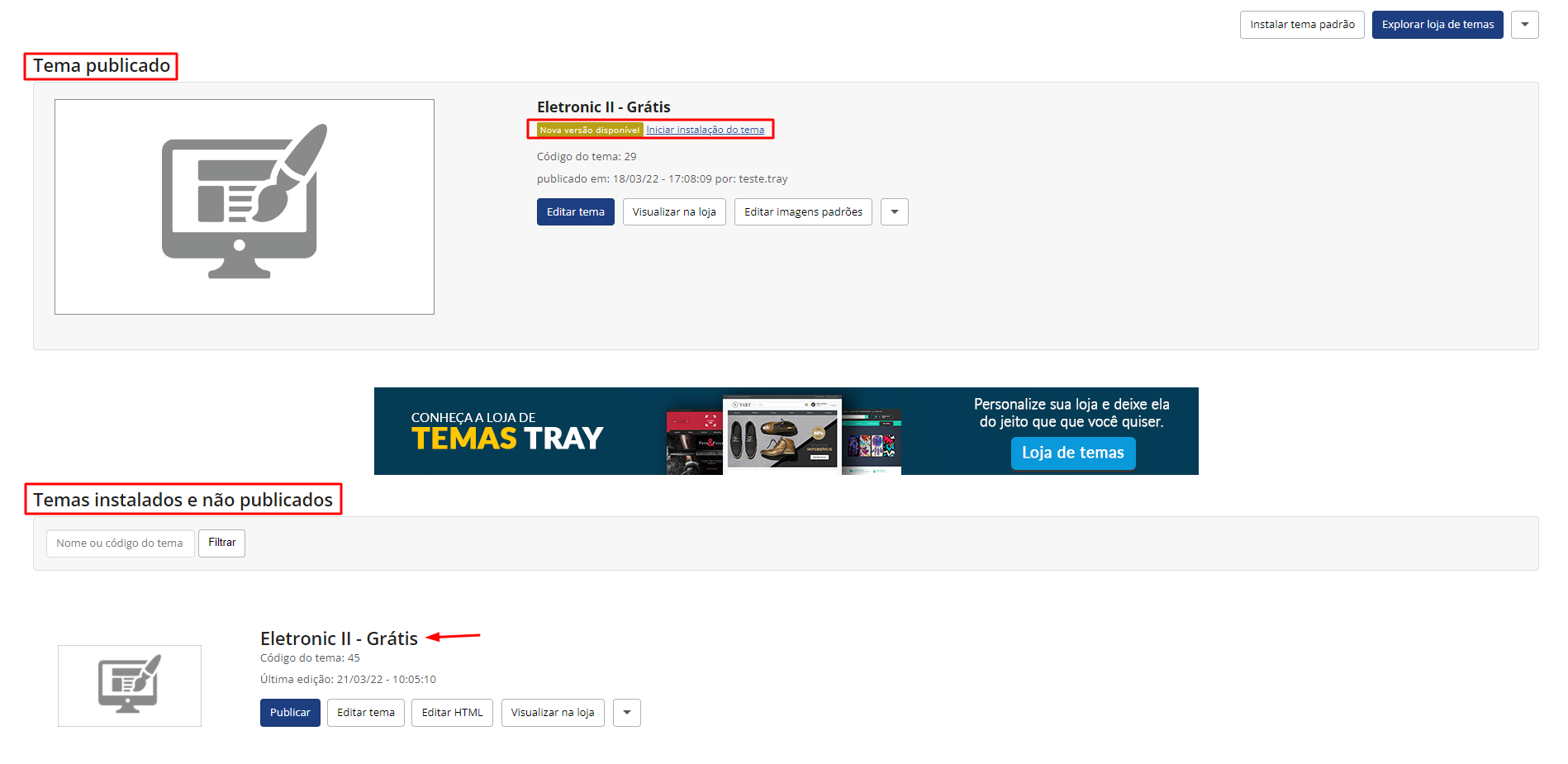The image size is (1568, 764).
Task: Click the Temas Tray banner shoe image
Action: 782,435
